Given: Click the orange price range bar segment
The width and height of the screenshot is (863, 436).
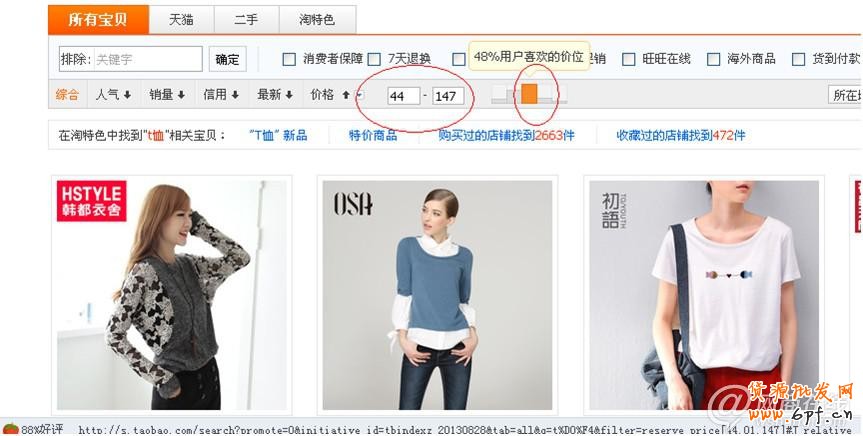Looking at the screenshot, I should [529, 94].
